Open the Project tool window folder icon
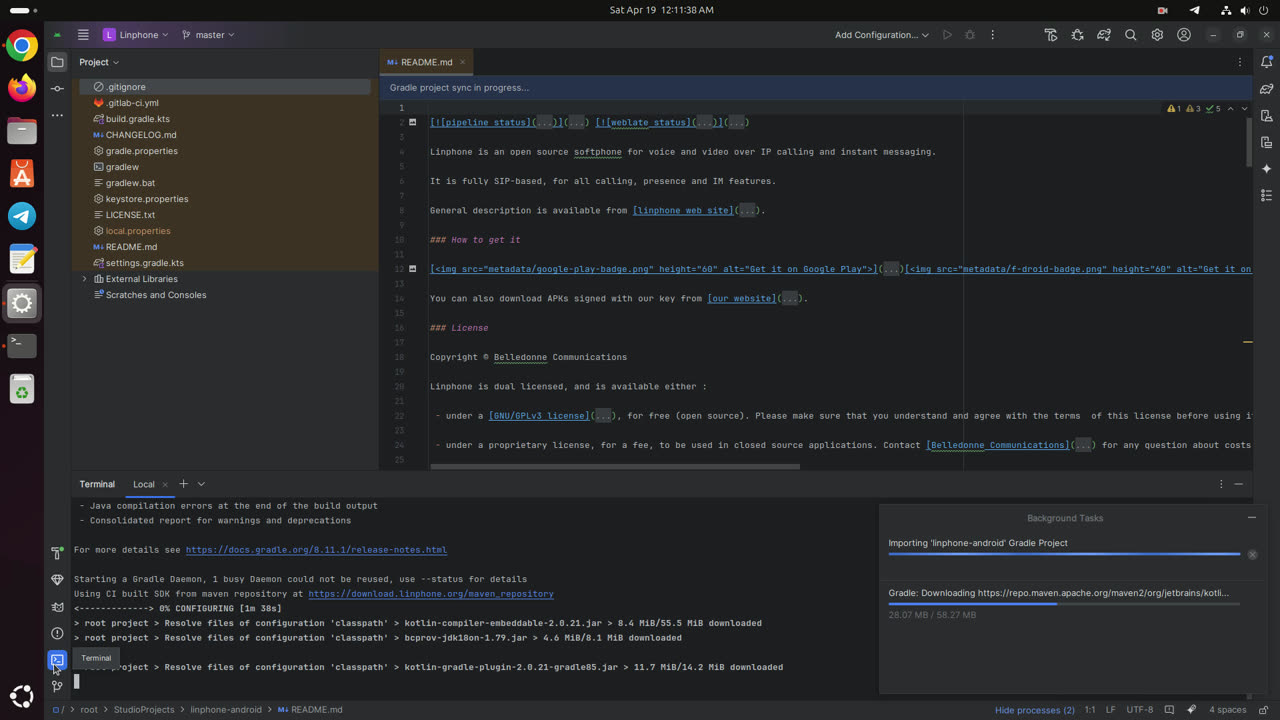The height and width of the screenshot is (720, 1280). pyautogui.click(x=57, y=62)
